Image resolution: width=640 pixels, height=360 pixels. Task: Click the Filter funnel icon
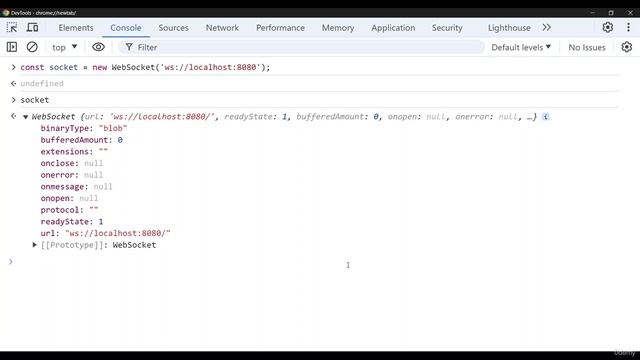129,47
